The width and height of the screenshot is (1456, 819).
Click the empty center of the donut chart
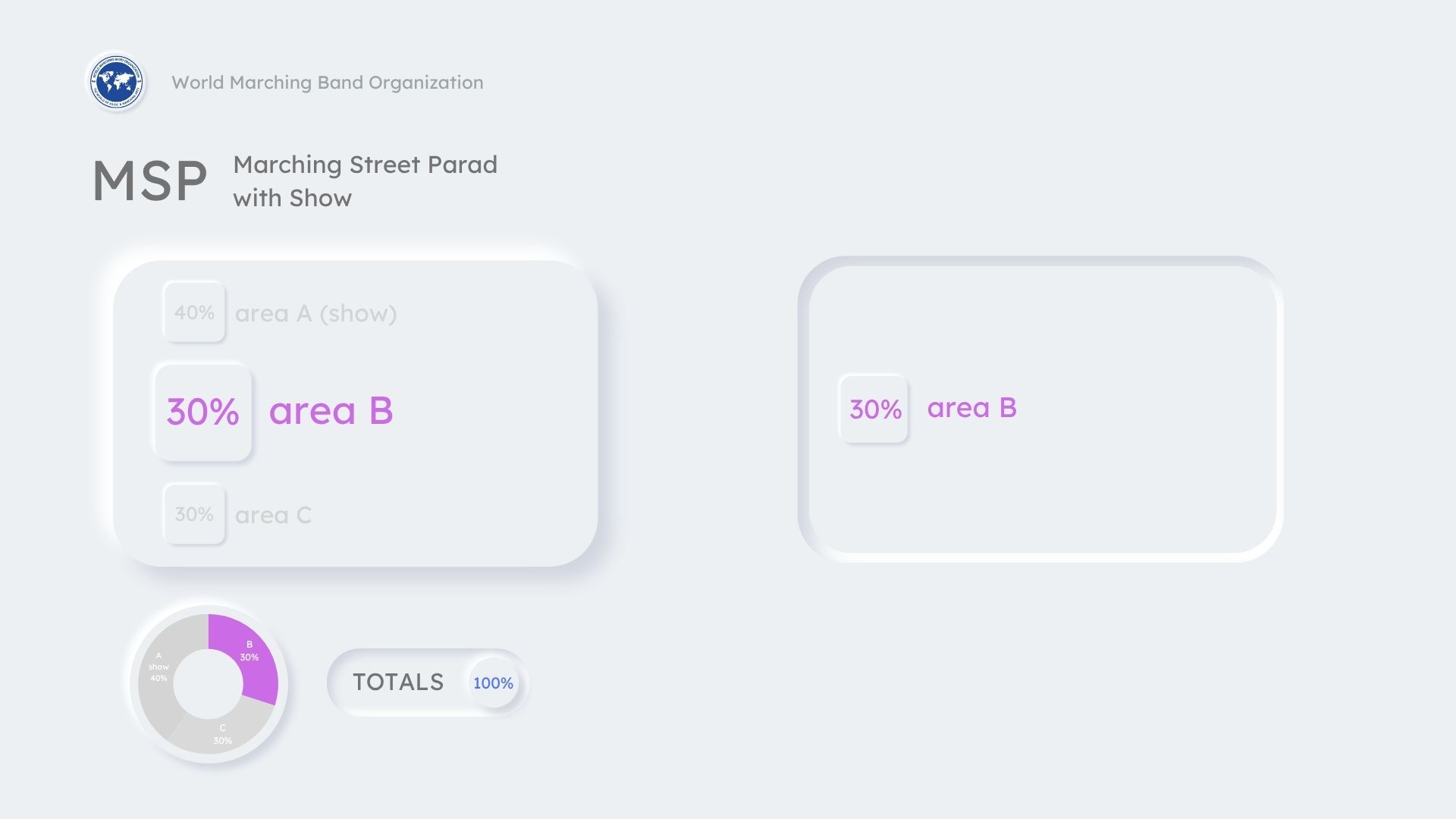[x=208, y=684]
